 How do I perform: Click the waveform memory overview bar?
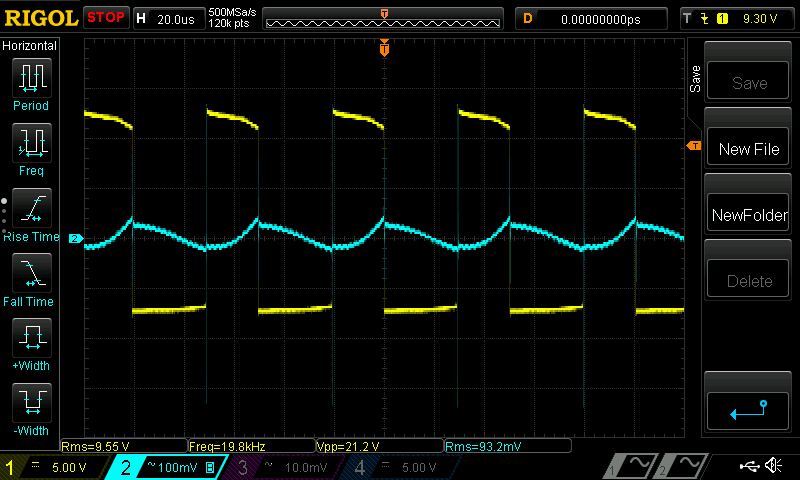383,19
